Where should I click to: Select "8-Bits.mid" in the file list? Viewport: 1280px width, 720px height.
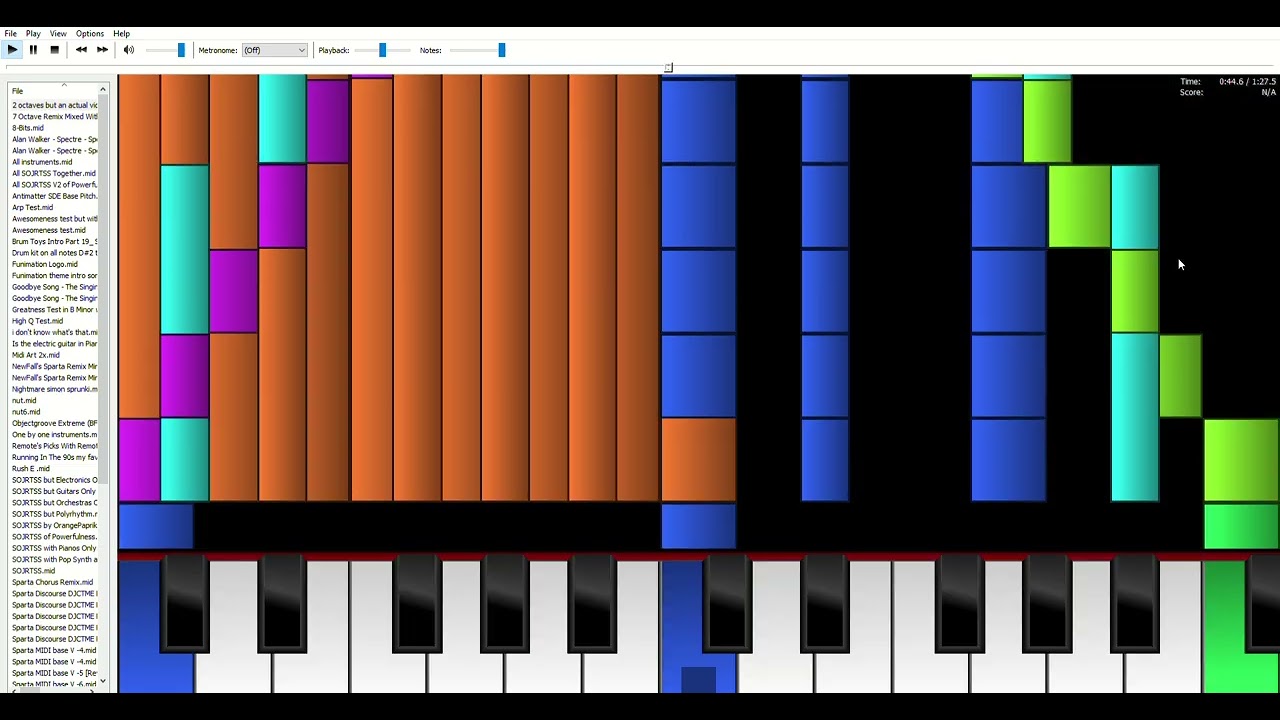coord(28,128)
